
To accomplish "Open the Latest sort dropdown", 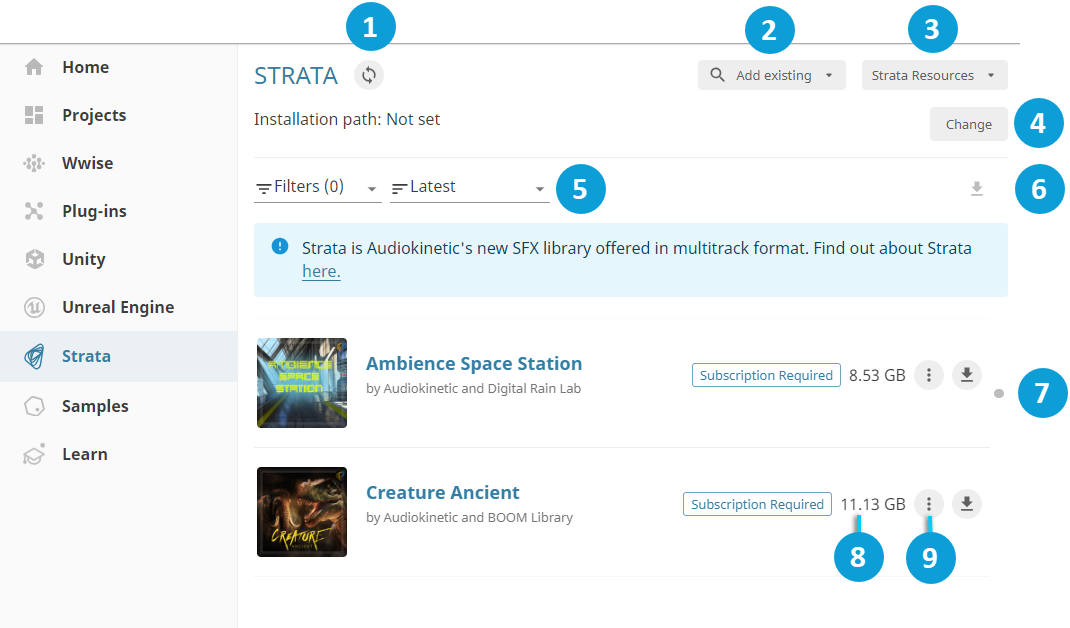I will pyautogui.click(x=469, y=188).
